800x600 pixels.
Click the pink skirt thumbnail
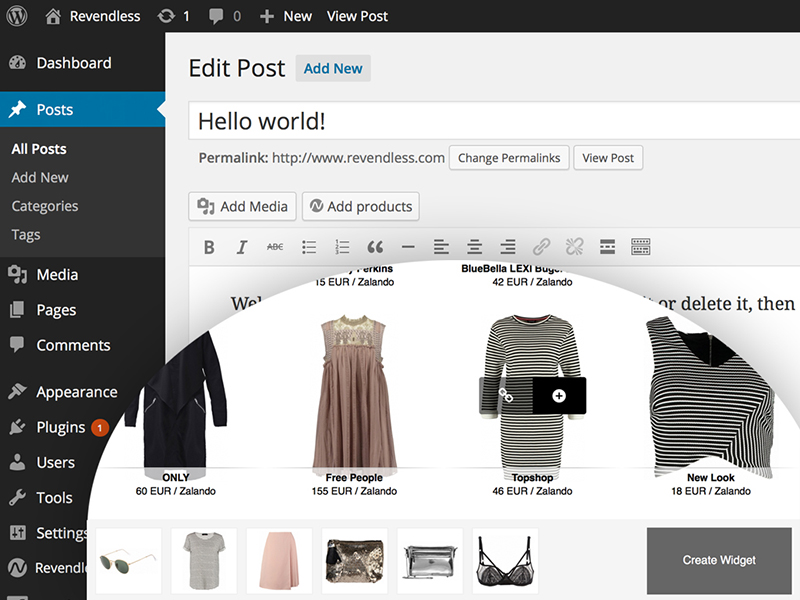point(279,560)
